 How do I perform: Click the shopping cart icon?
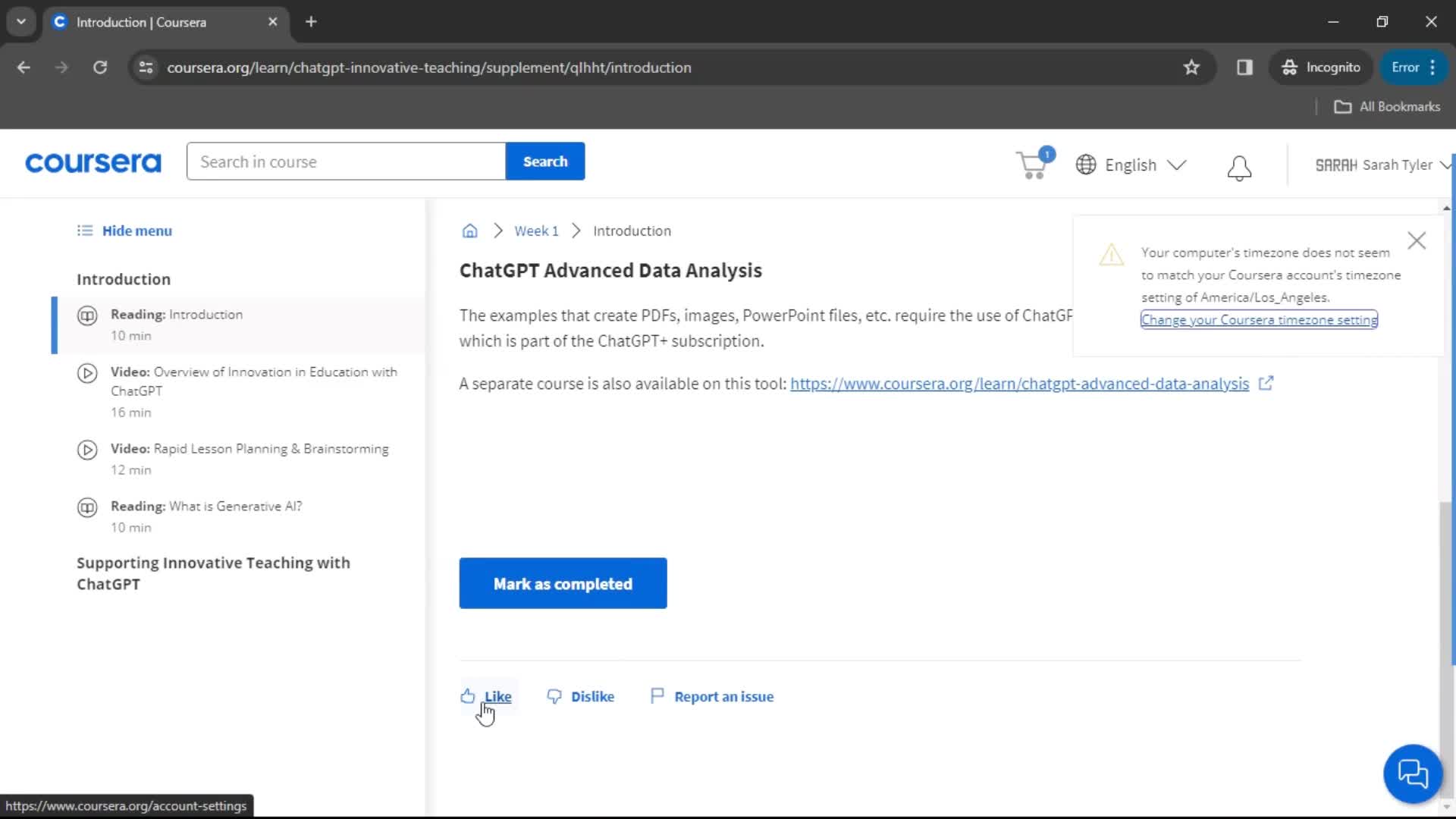click(1034, 164)
